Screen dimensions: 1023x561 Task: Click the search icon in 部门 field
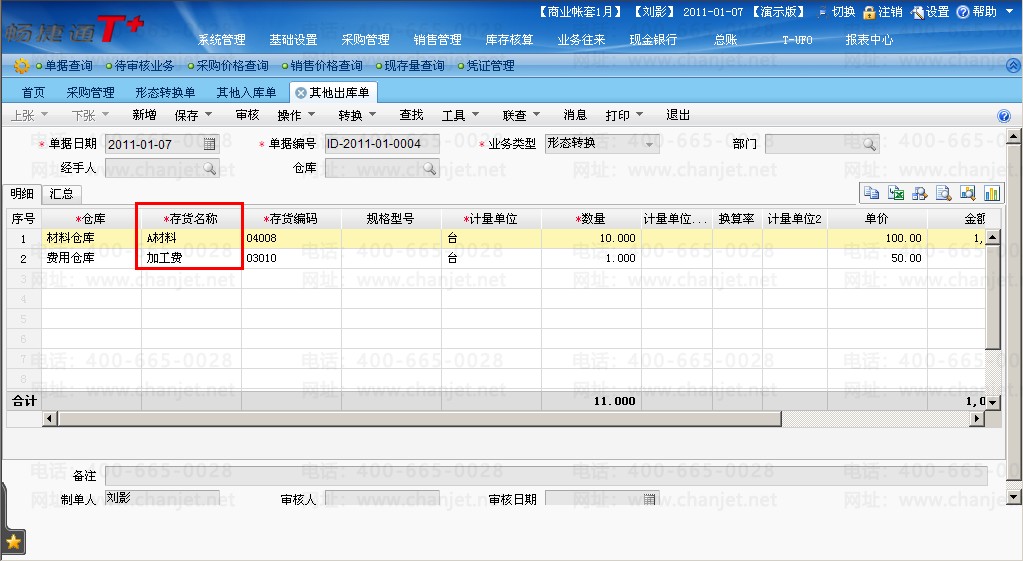pyautogui.click(x=869, y=144)
